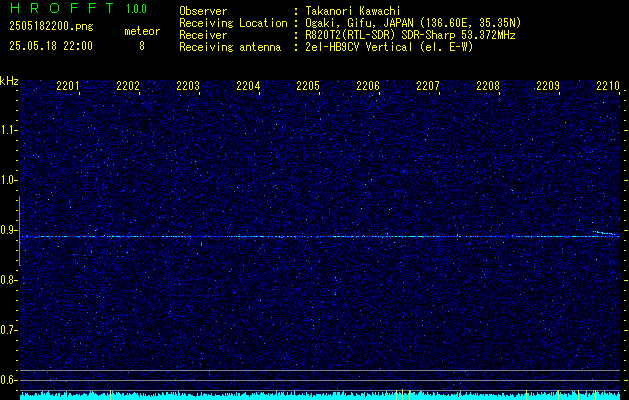629x400 pixels.
Task: Click the 2204 time axis label
Action: tap(248, 85)
